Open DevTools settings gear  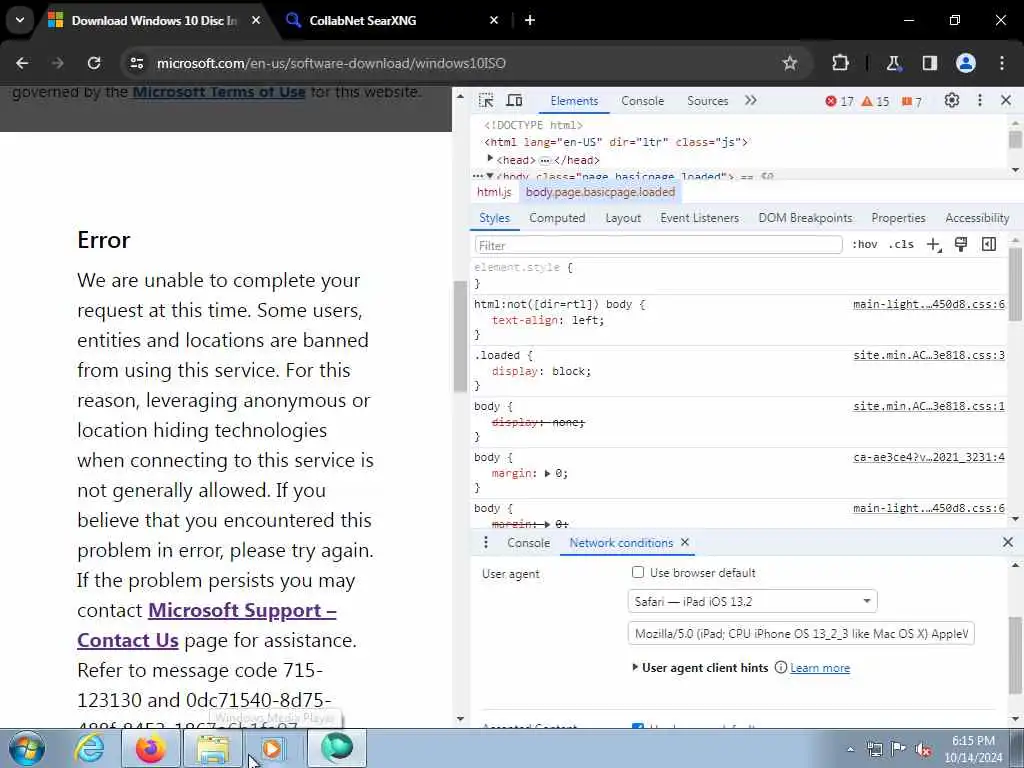pyautogui.click(x=952, y=101)
